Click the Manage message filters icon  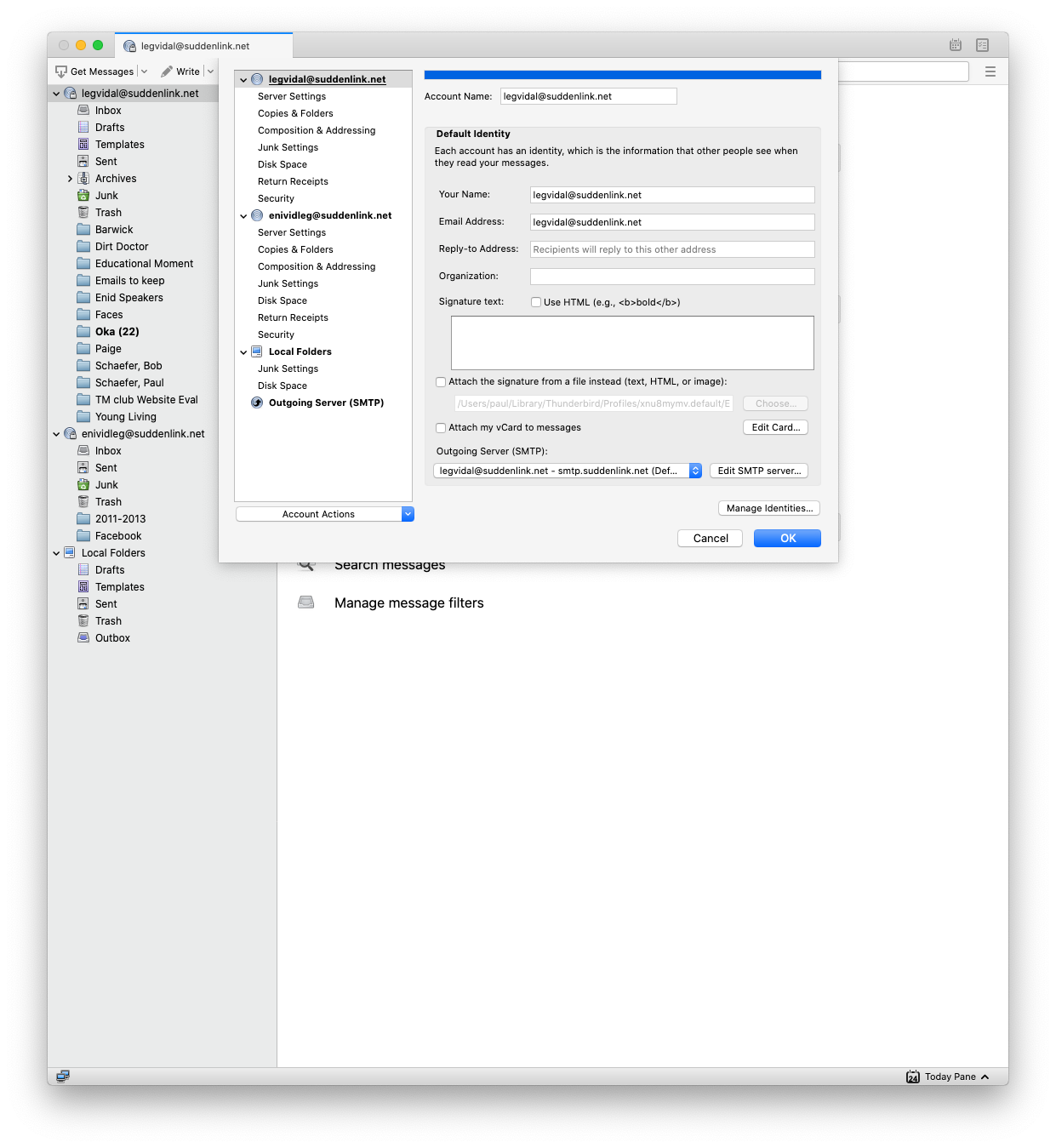tap(306, 603)
